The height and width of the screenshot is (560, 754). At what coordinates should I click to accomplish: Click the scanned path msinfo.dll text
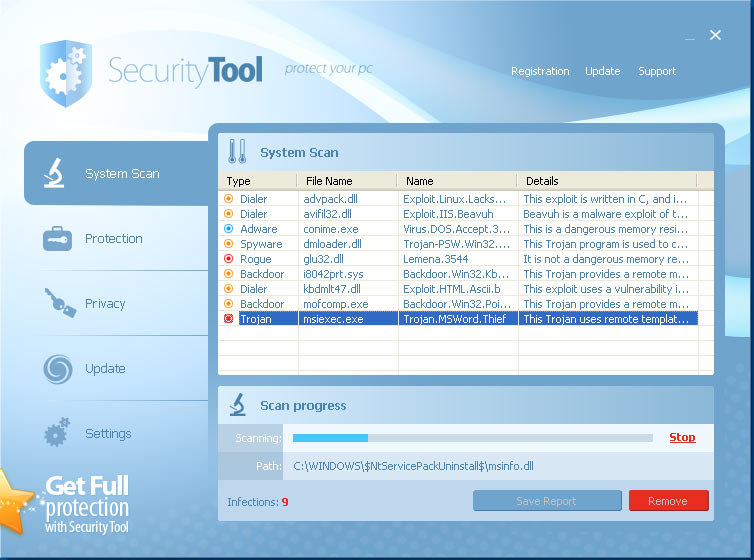[413, 466]
